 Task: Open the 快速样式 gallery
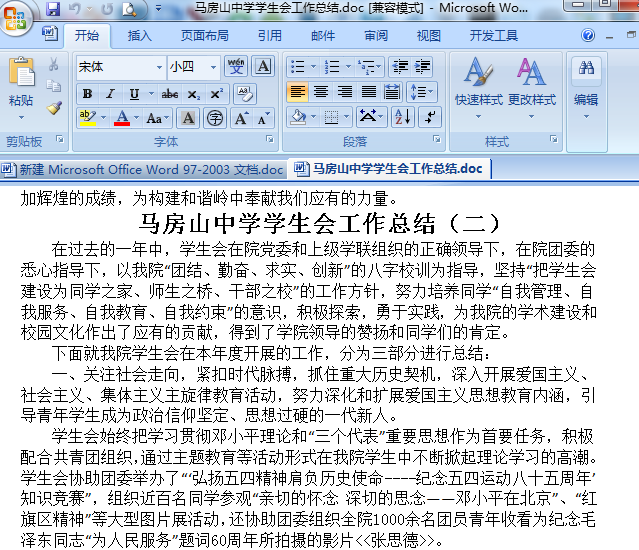click(479, 88)
